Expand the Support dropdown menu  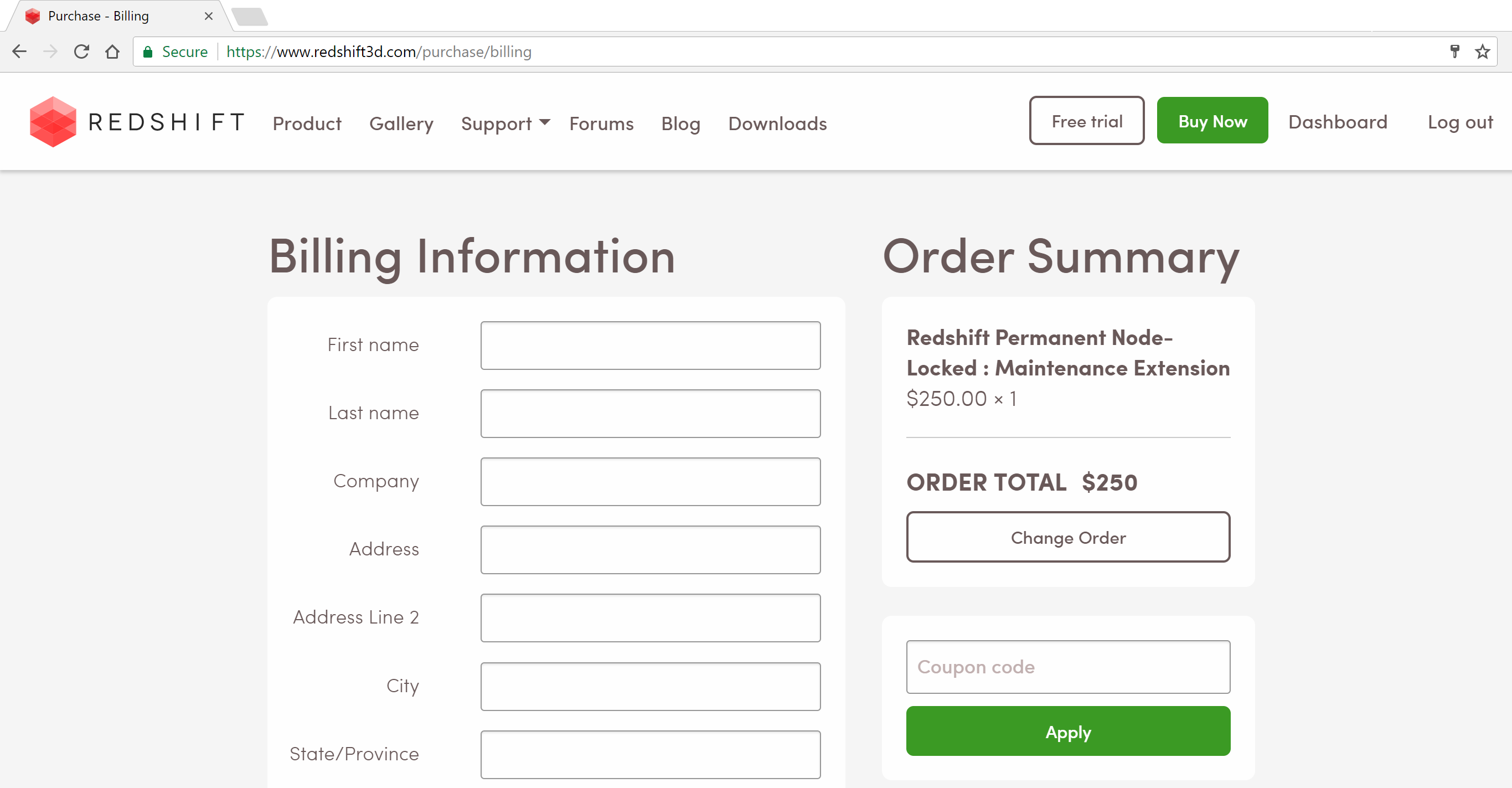505,123
